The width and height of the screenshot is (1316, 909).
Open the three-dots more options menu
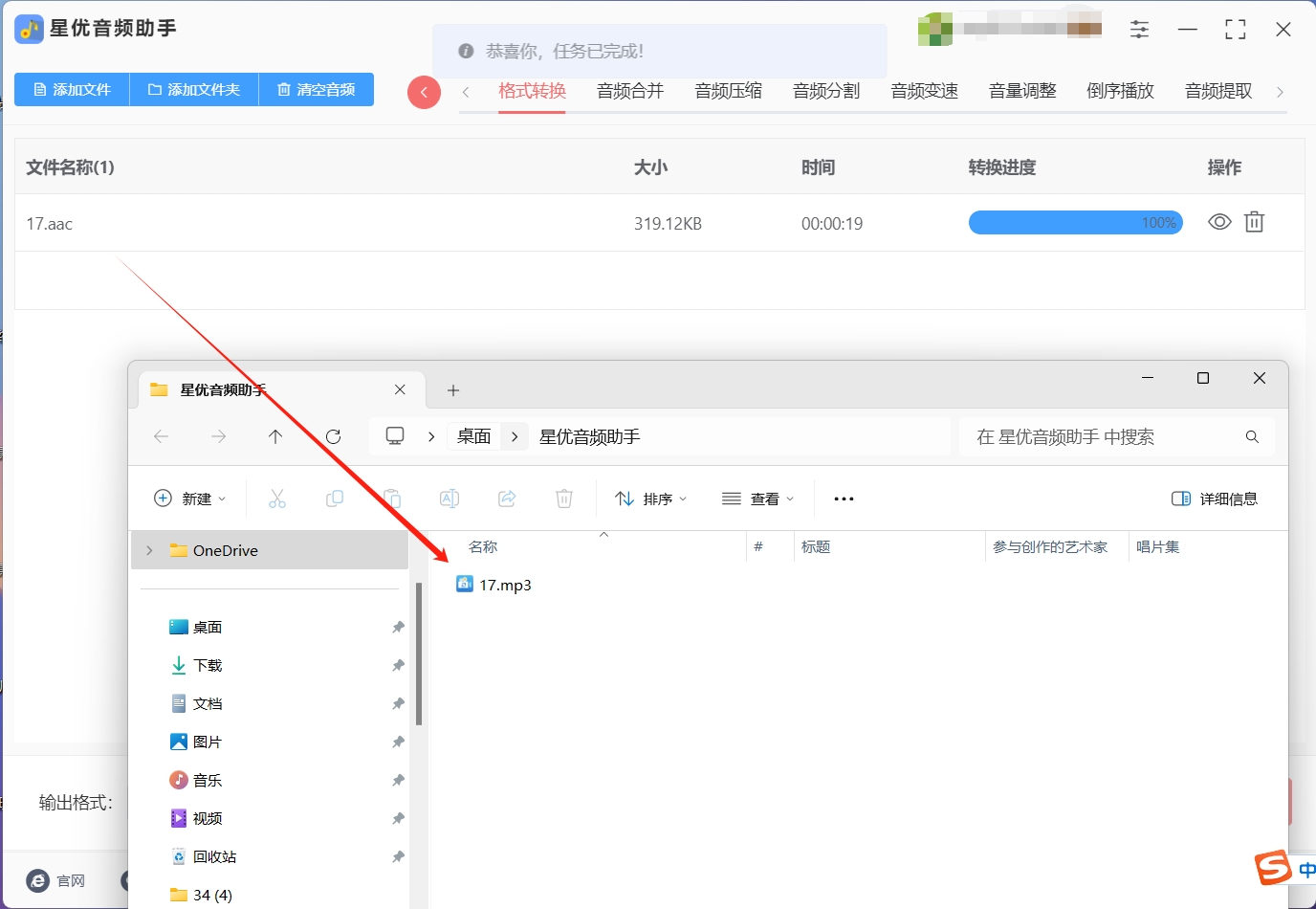pos(844,499)
